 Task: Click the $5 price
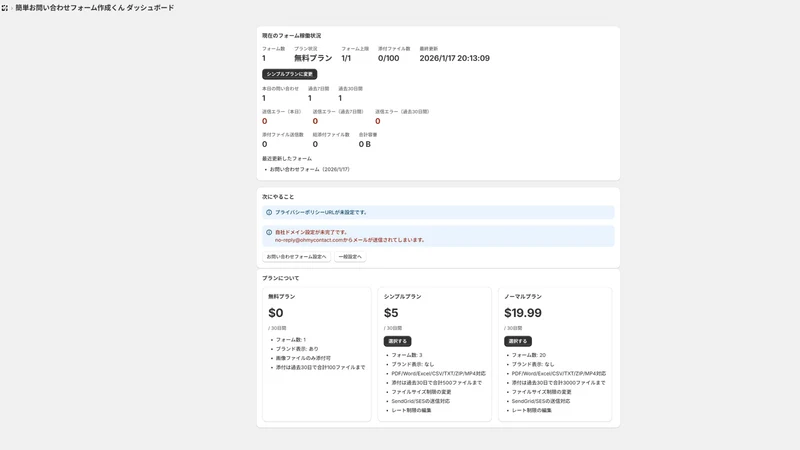coord(391,313)
